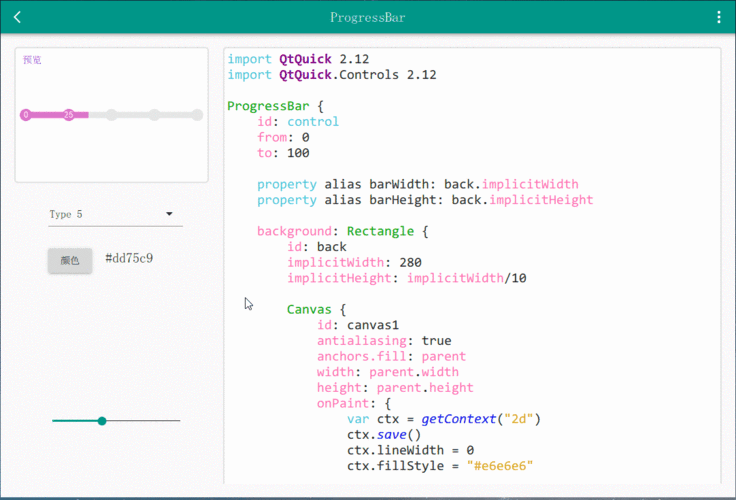Screen dimensions: 736x500
Task: Click the green slider handle
Action: 102,421
